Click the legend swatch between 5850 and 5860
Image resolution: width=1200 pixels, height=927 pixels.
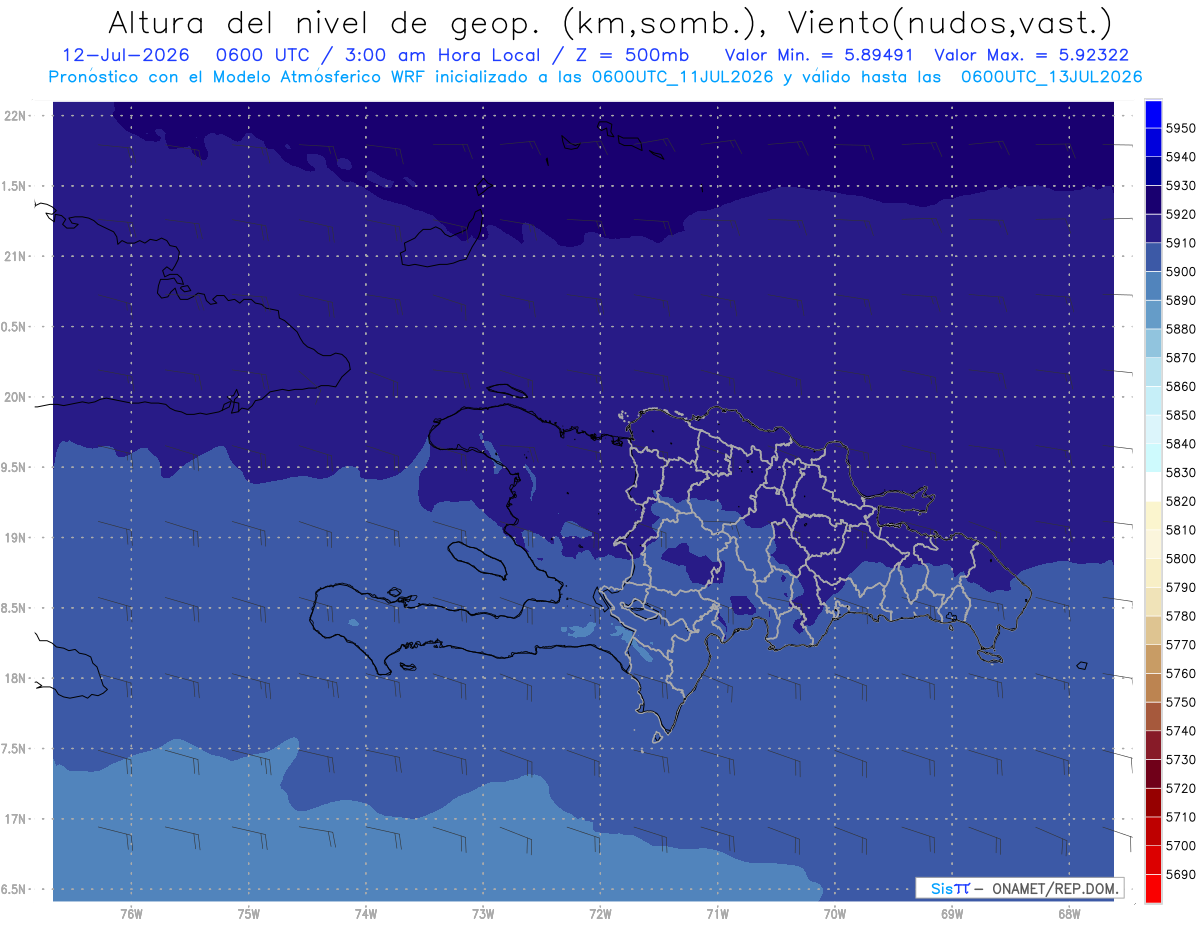(x=1153, y=400)
